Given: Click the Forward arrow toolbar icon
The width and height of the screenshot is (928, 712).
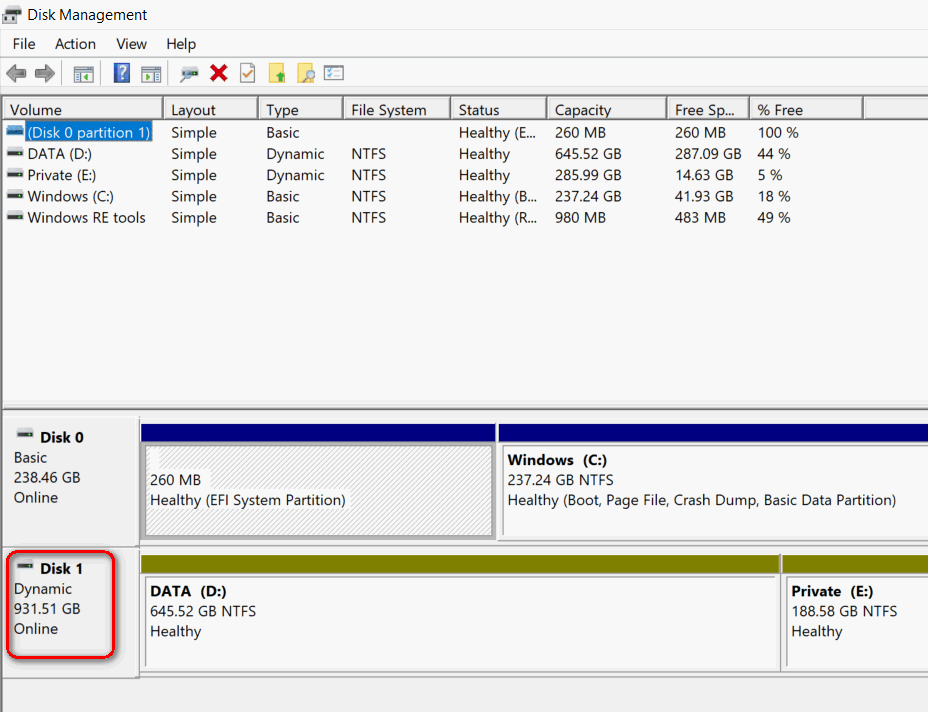Looking at the screenshot, I should point(45,73).
